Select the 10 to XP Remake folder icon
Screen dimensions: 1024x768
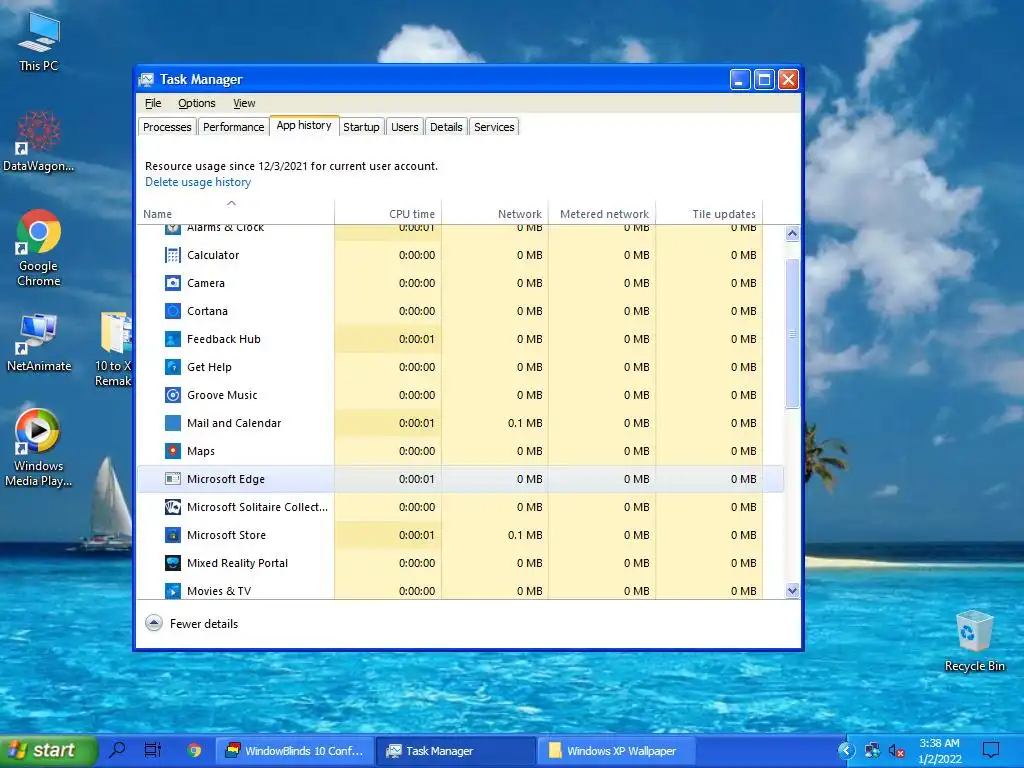114,349
